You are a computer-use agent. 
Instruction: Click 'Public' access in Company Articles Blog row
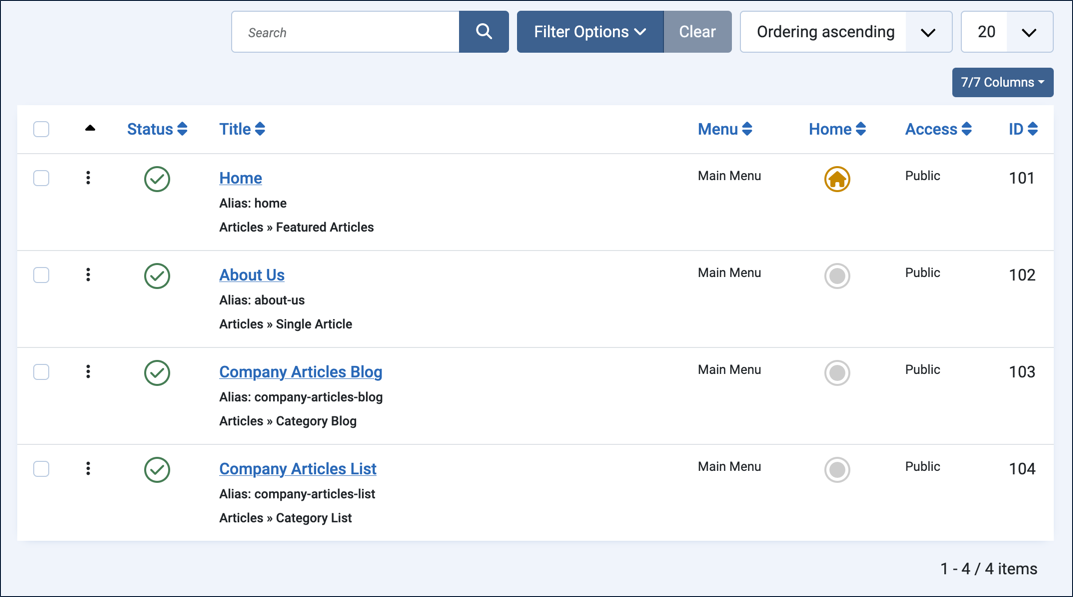pyautogui.click(x=922, y=370)
